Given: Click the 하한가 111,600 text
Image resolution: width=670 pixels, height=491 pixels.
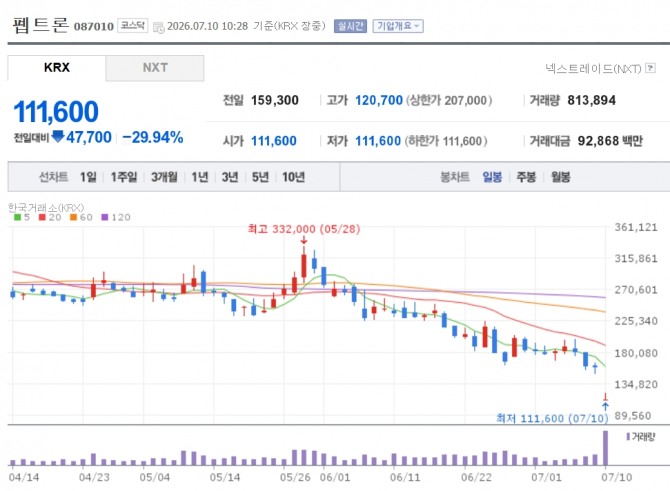Looking at the screenshot, I should [x=446, y=141].
